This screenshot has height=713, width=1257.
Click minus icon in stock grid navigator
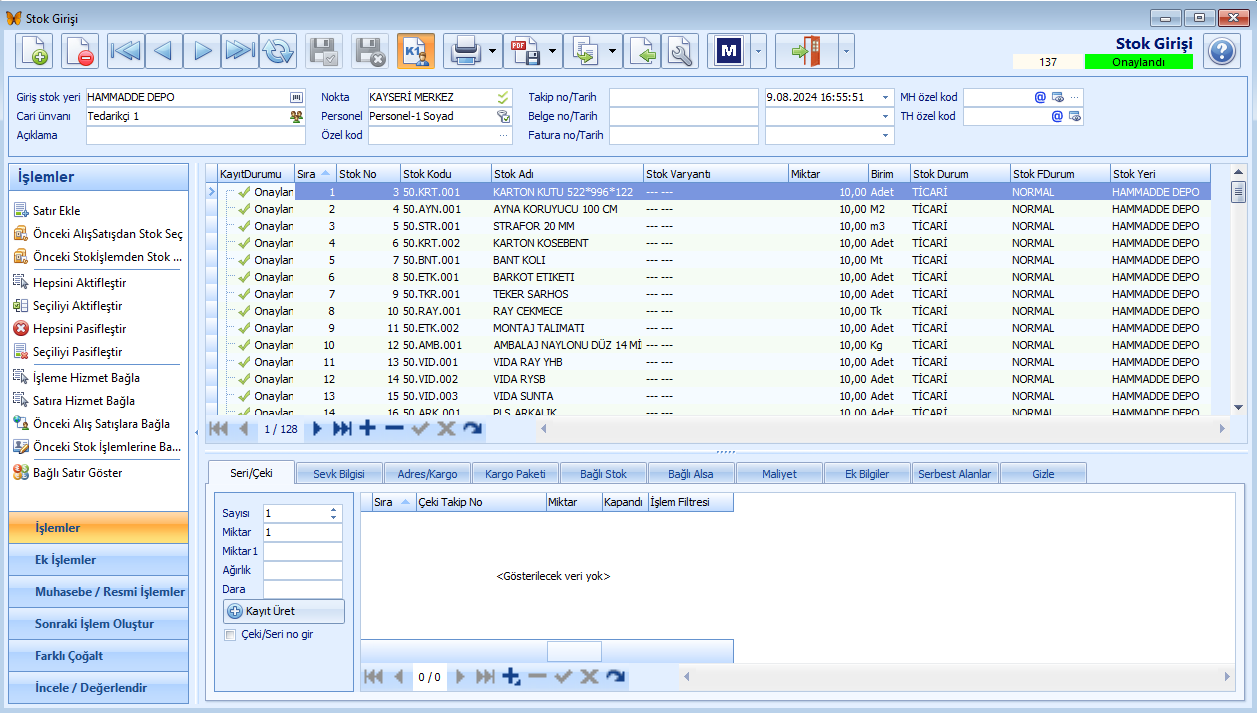pos(394,428)
